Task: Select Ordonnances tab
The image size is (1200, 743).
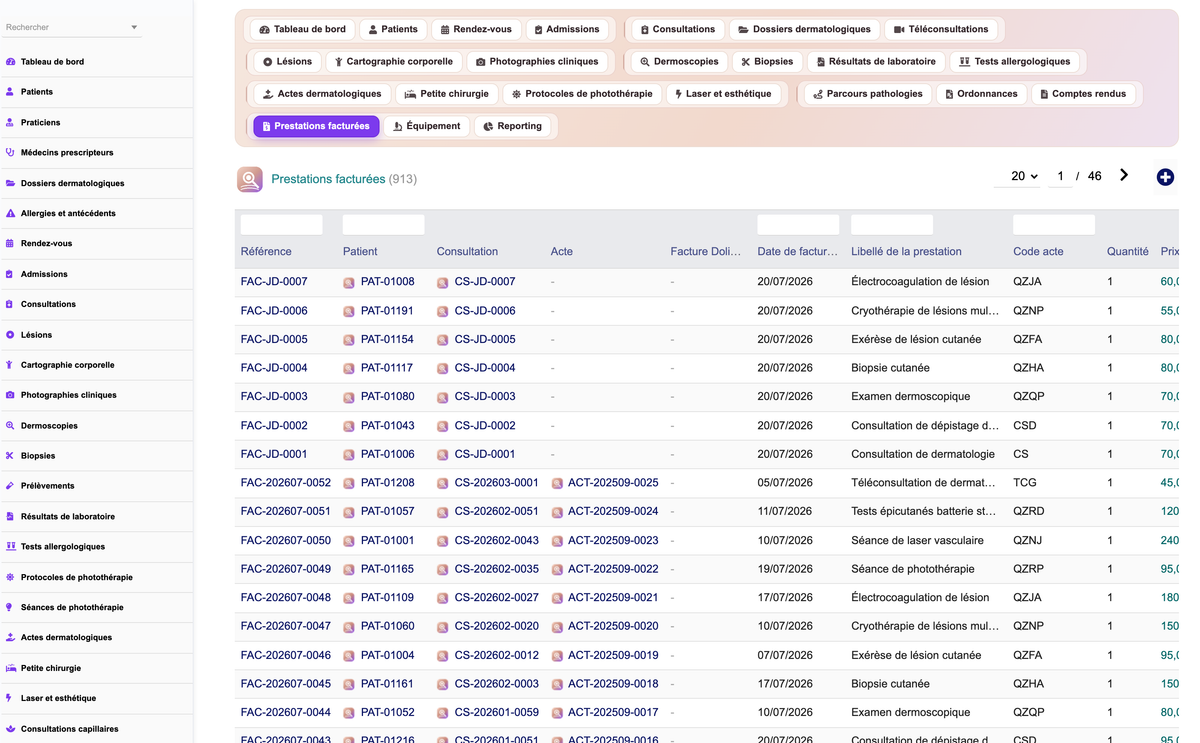Action: click(981, 94)
